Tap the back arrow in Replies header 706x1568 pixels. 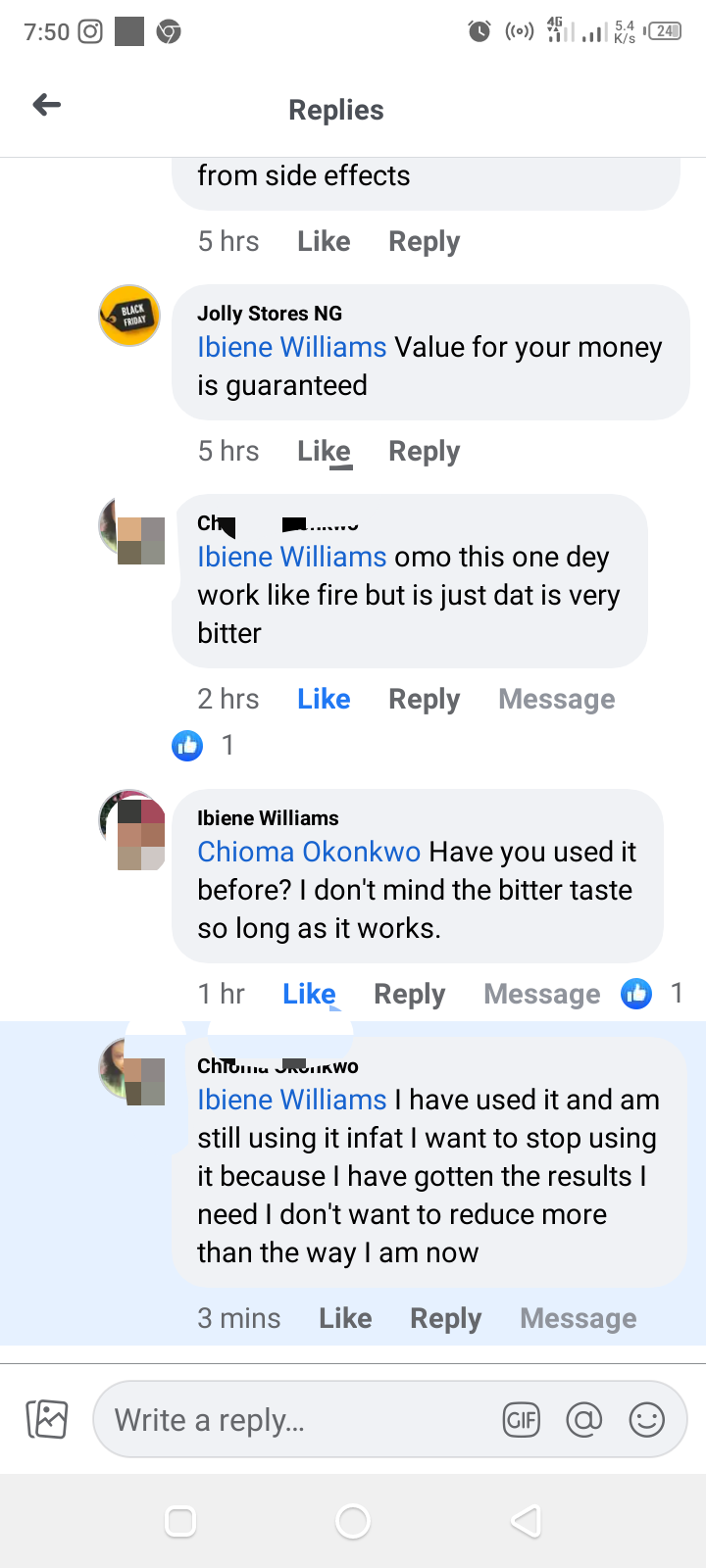(47, 105)
